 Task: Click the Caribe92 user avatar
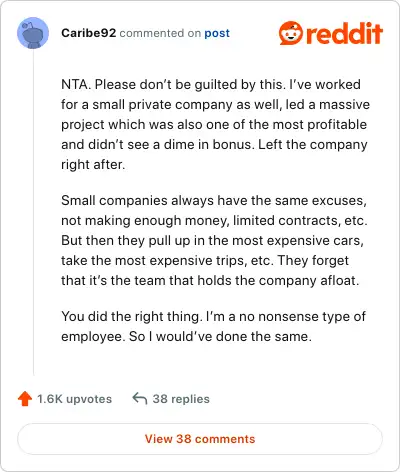[33, 33]
